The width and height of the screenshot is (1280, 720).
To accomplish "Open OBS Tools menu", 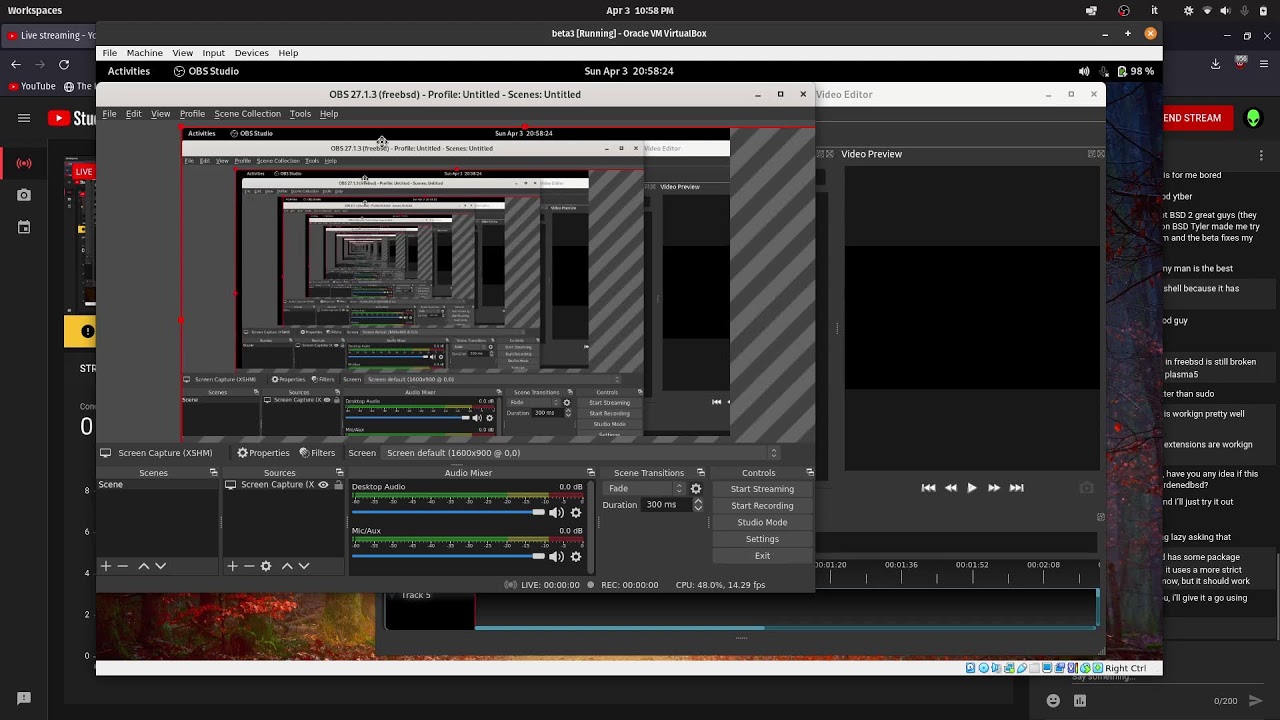I will [300, 114].
